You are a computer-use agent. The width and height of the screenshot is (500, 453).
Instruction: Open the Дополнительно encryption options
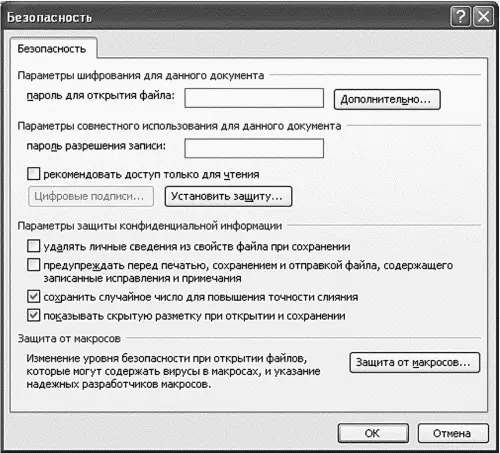point(387,99)
